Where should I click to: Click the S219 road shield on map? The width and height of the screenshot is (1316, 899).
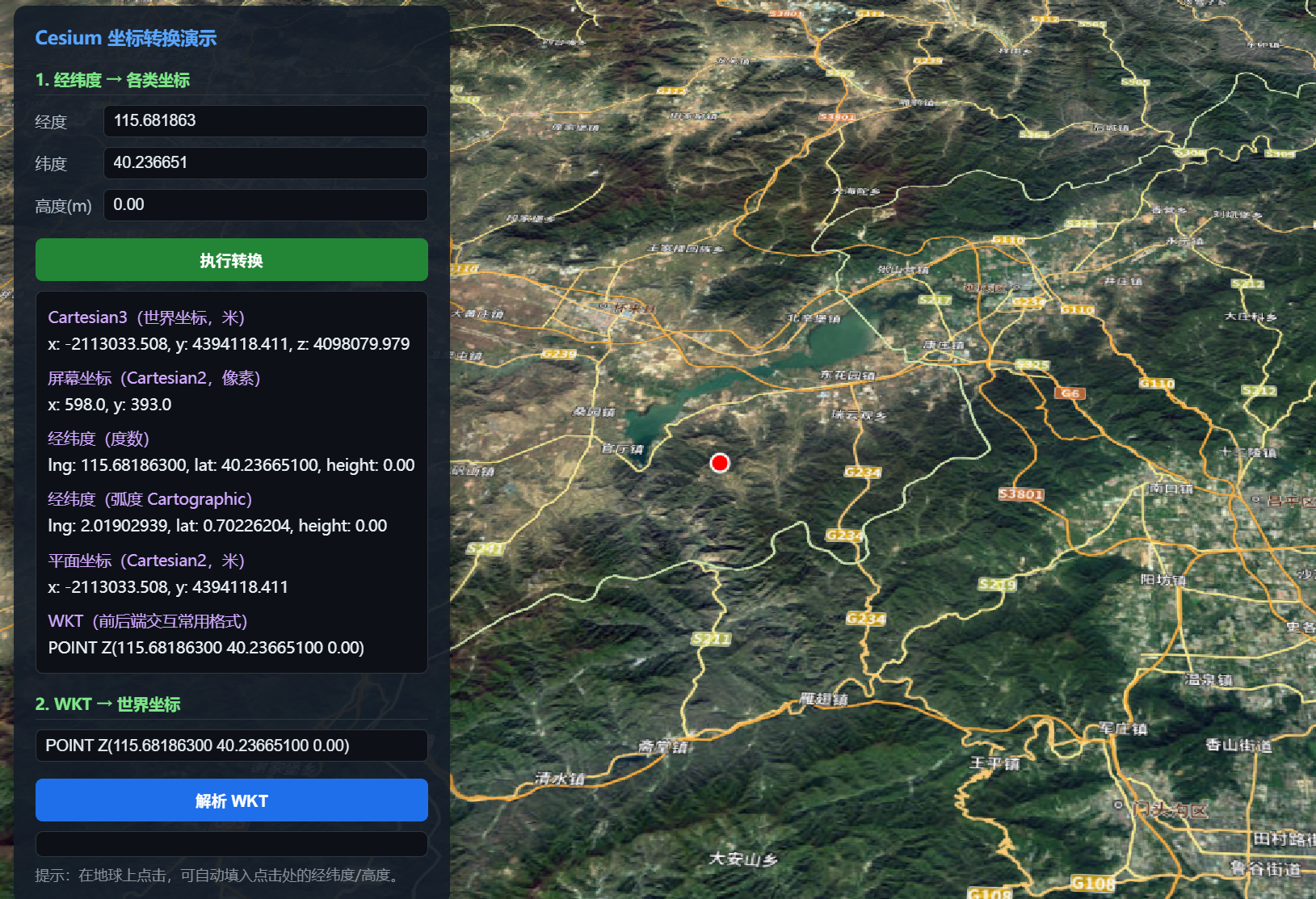(998, 584)
